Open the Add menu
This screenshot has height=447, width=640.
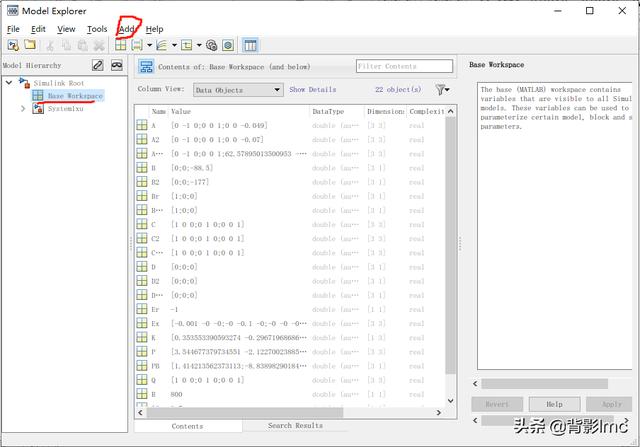[x=127, y=29]
